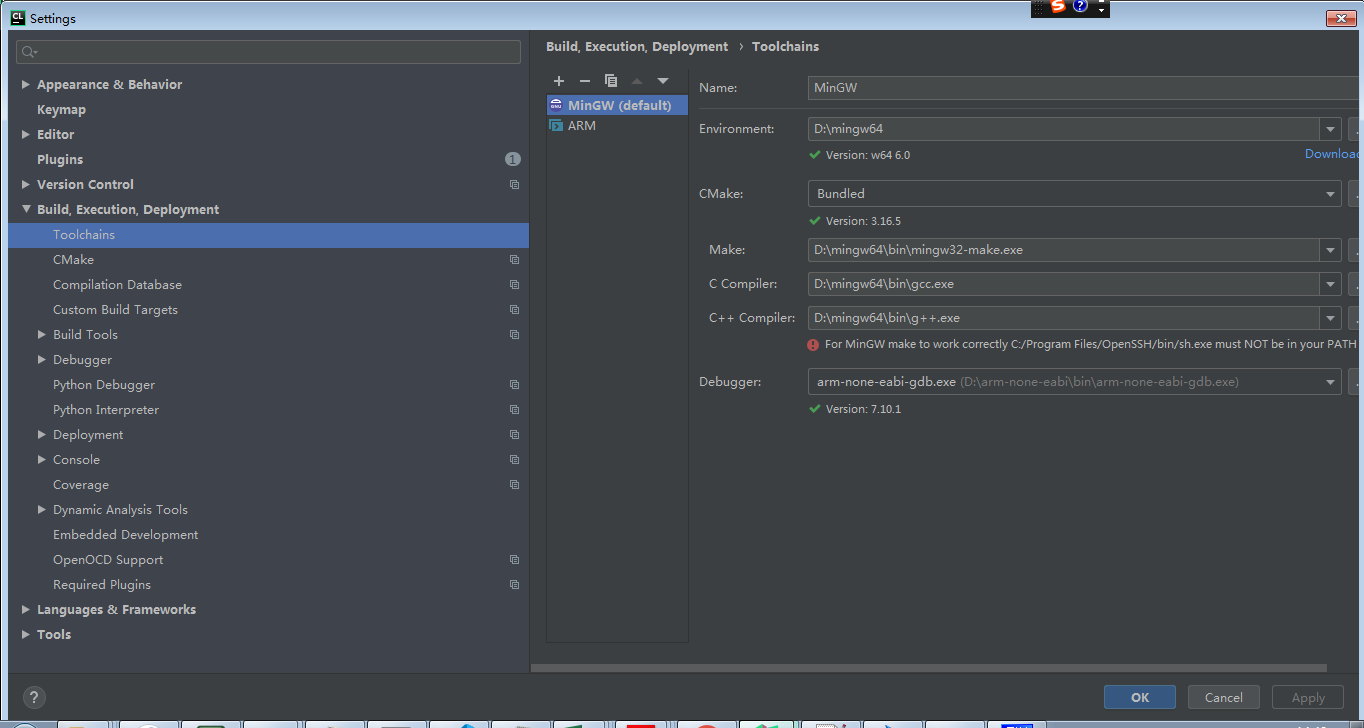
Task: Open the Environment path dropdown
Action: coord(1330,128)
